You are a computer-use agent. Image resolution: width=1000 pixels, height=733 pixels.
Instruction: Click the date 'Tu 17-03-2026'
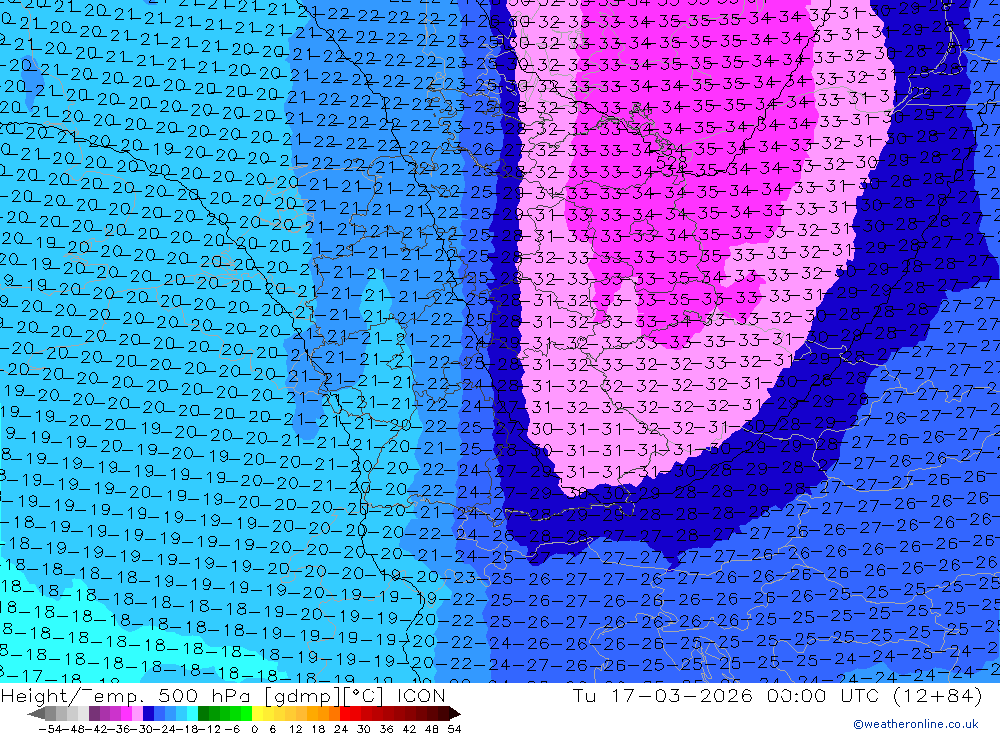(663, 695)
